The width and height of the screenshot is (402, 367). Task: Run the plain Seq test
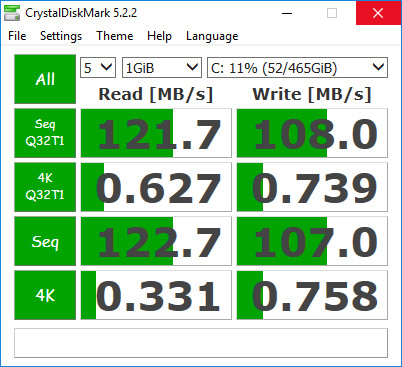pyautogui.click(x=45, y=241)
